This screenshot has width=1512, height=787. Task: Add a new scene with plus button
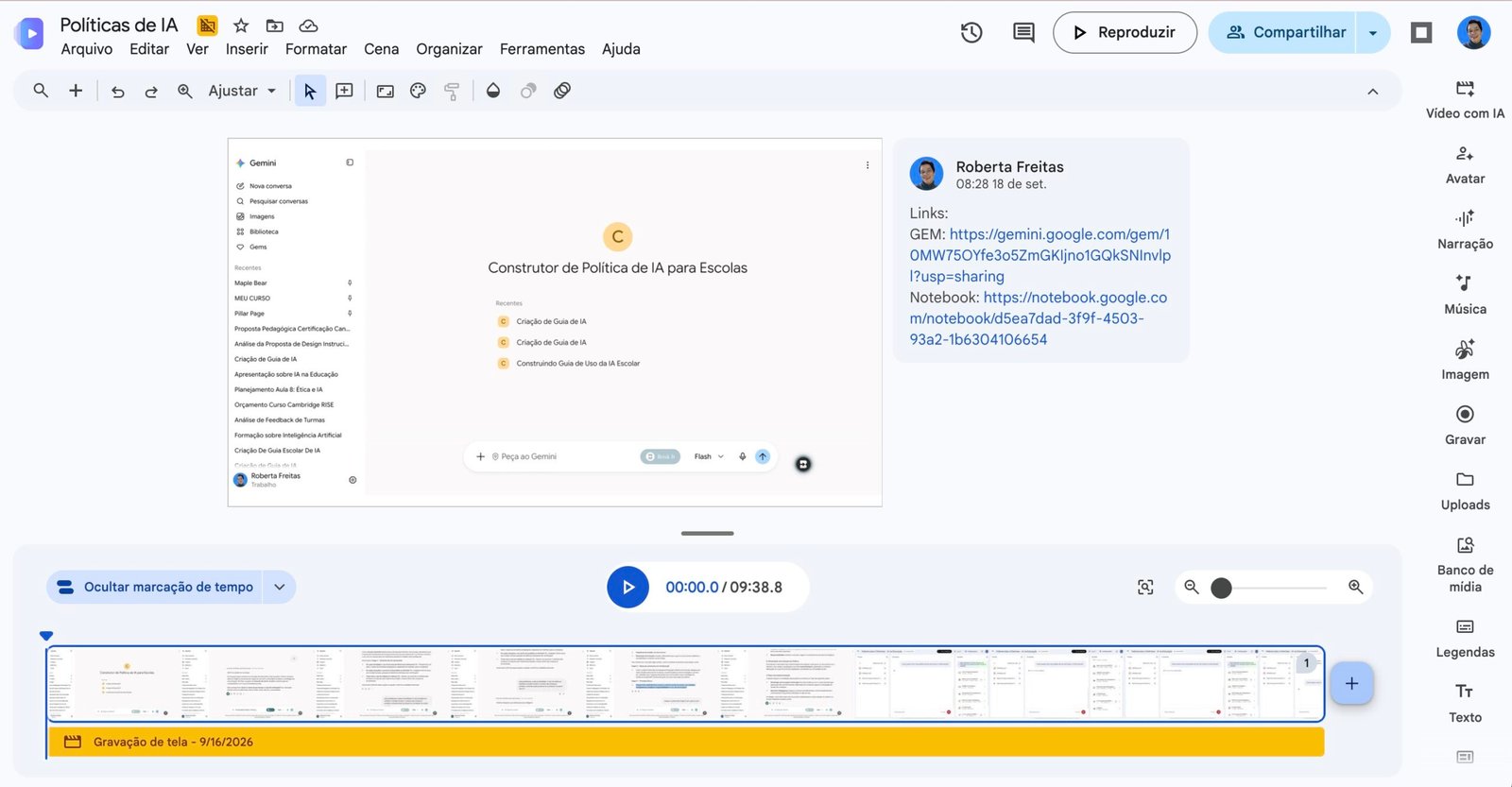point(1351,683)
